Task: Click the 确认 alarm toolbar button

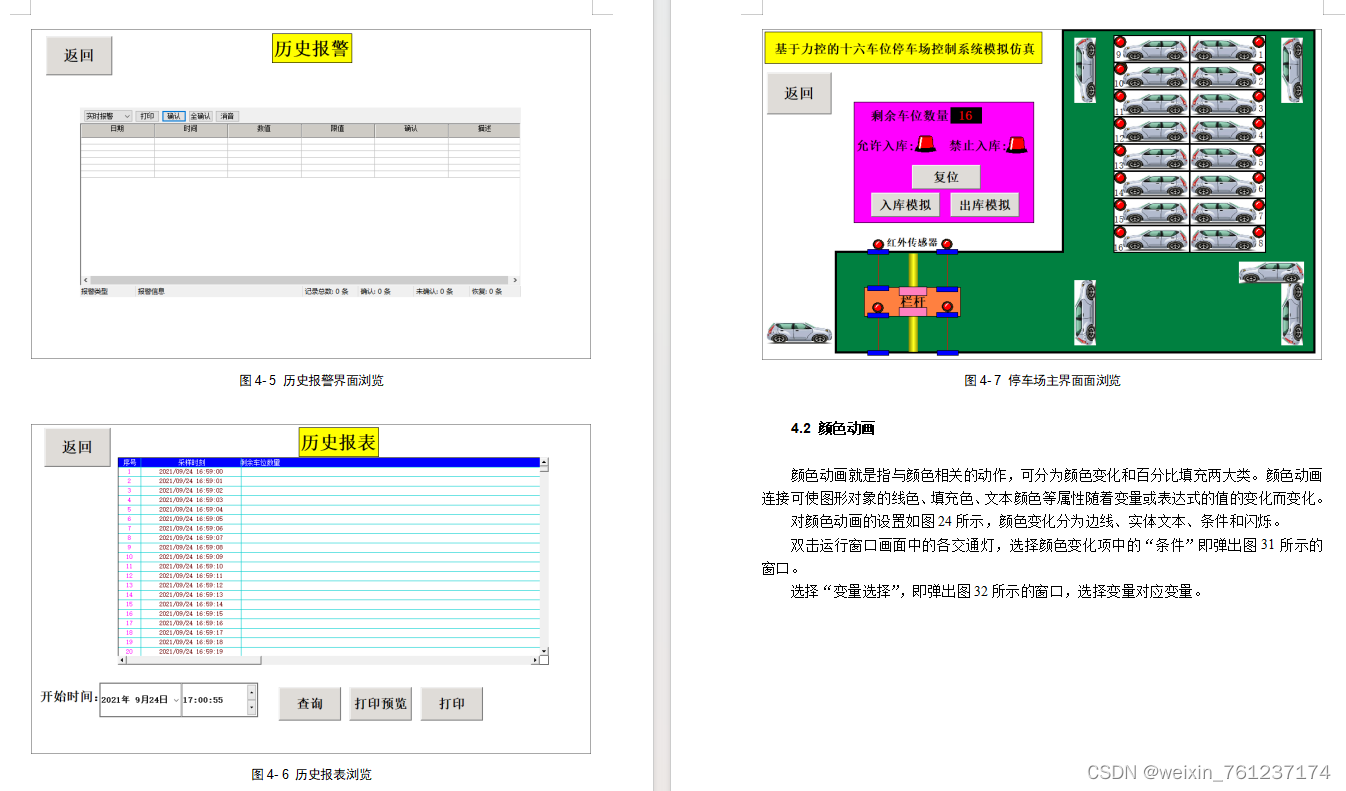Action: pos(174,116)
